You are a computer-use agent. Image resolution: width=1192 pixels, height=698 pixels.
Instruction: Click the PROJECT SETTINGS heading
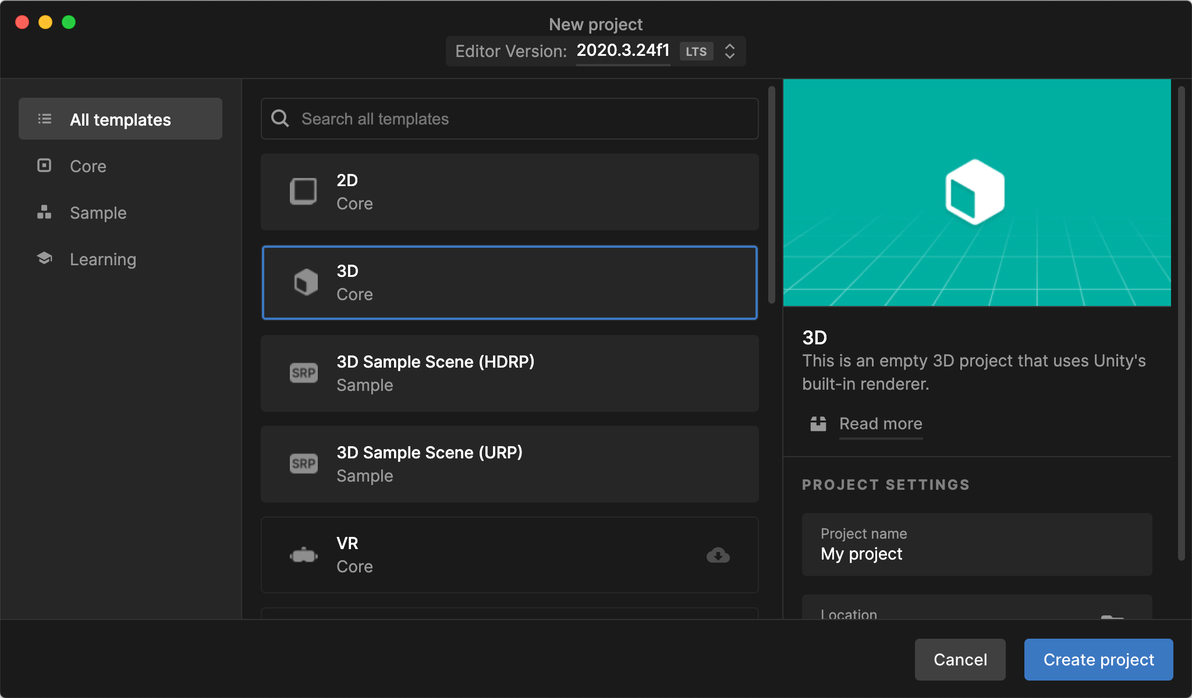point(886,484)
